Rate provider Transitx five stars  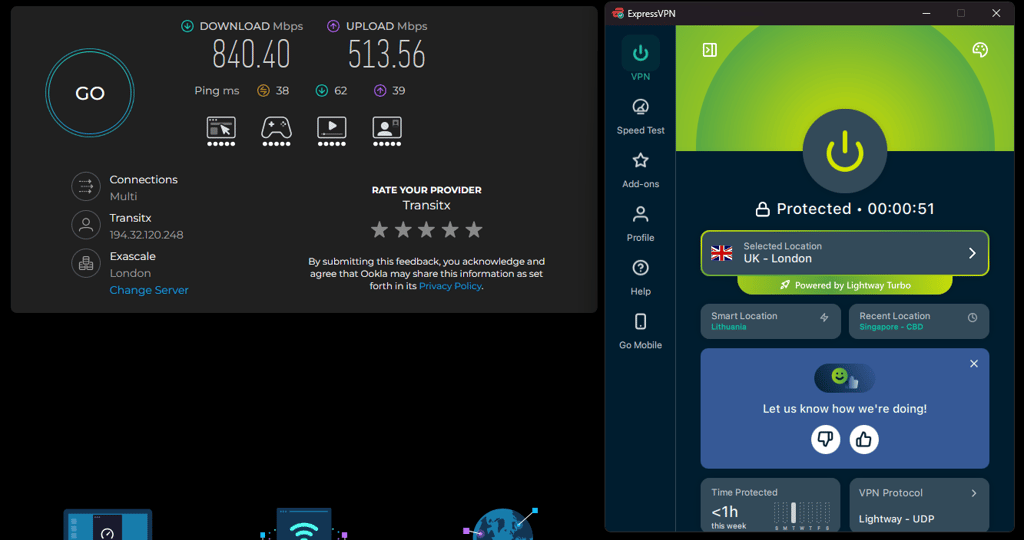pyautogui.click(x=474, y=230)
